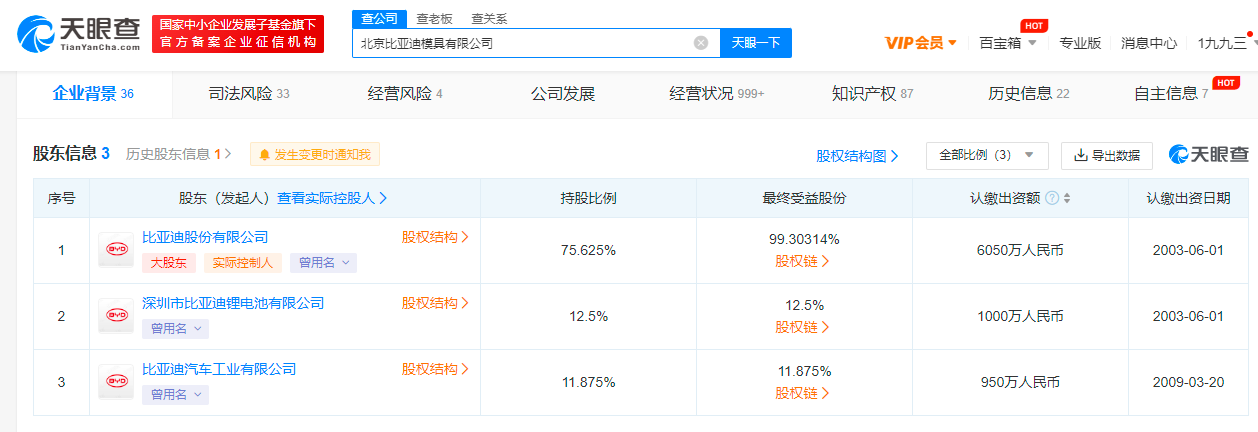
Task: Open 股权链 under 12.5%
Action: tap(803, 327)
